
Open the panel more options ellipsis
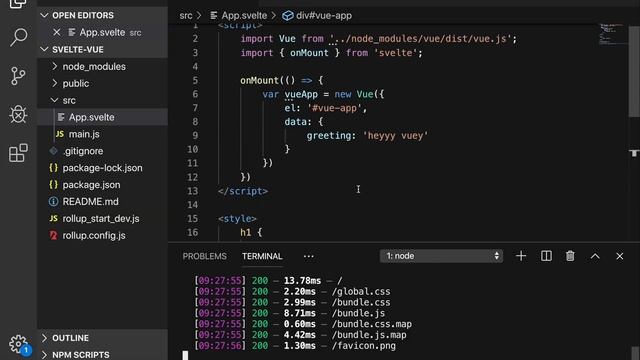pyautogui.click(x=309, y=256)
